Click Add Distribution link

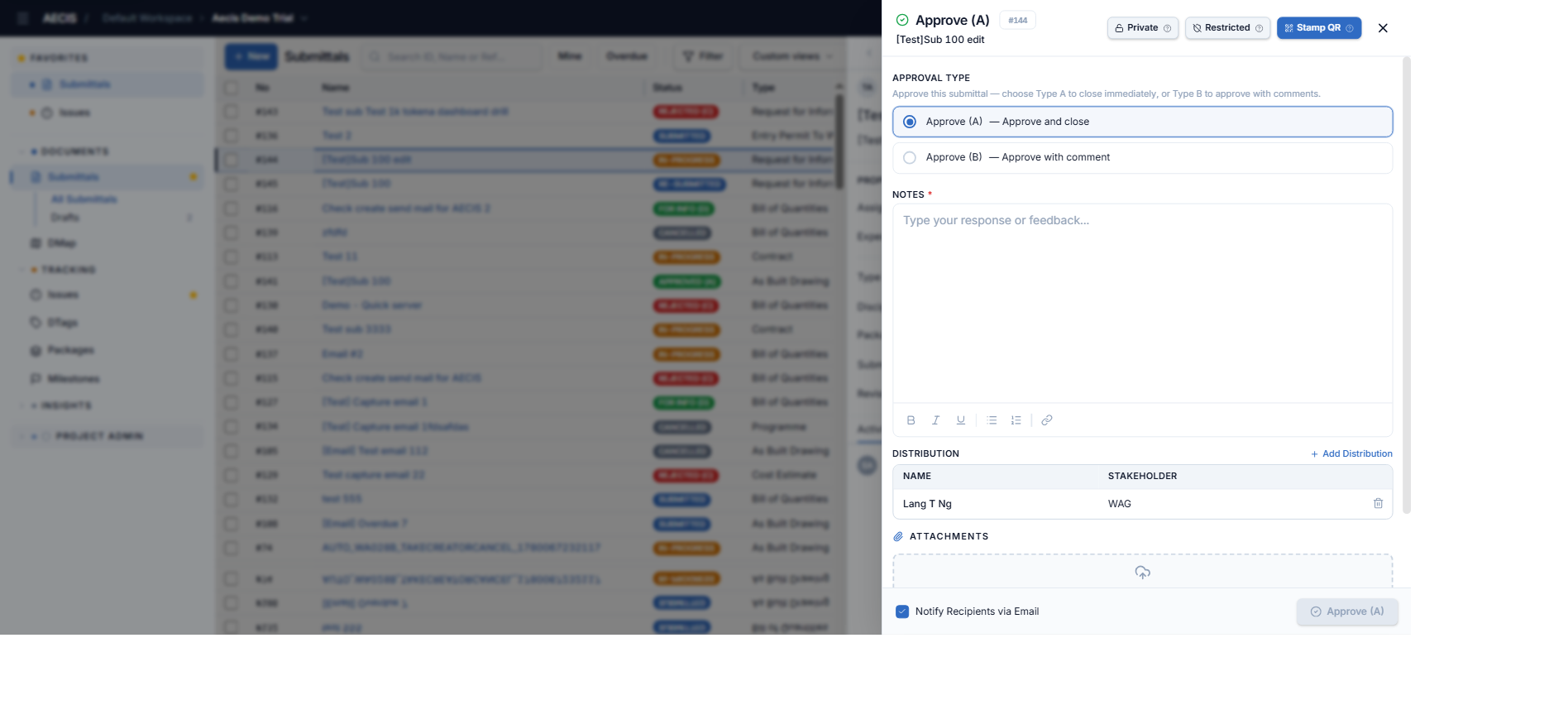tap(1351, 453)
